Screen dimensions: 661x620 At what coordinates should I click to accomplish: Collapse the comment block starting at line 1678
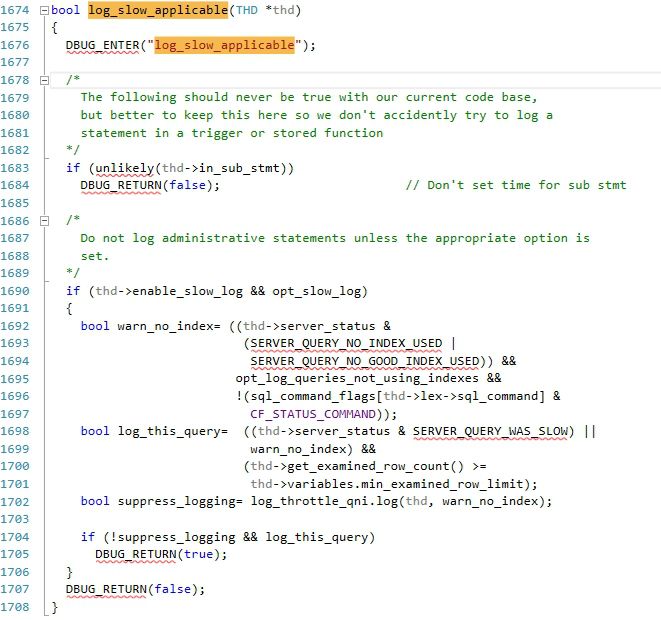click(x=44, y=81)
